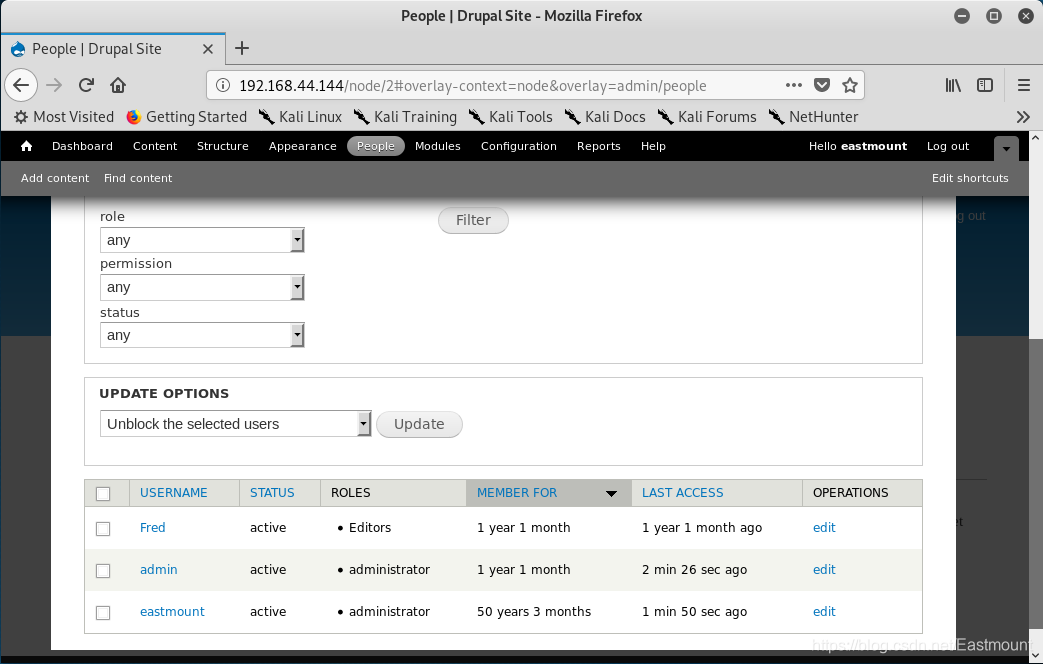Open the Firefox hamburger menu
This screenshot has width=1043, height=664.
(1024, 85)
